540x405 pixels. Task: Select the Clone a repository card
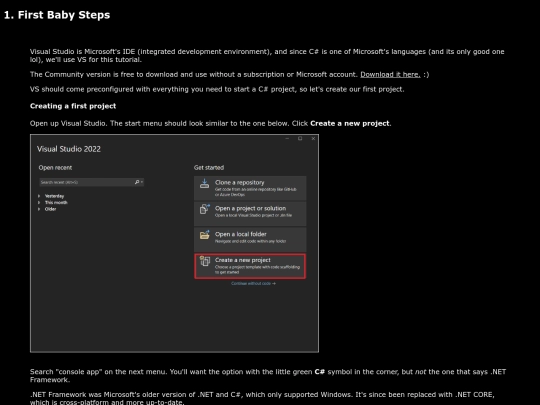(x=250, y=188)
